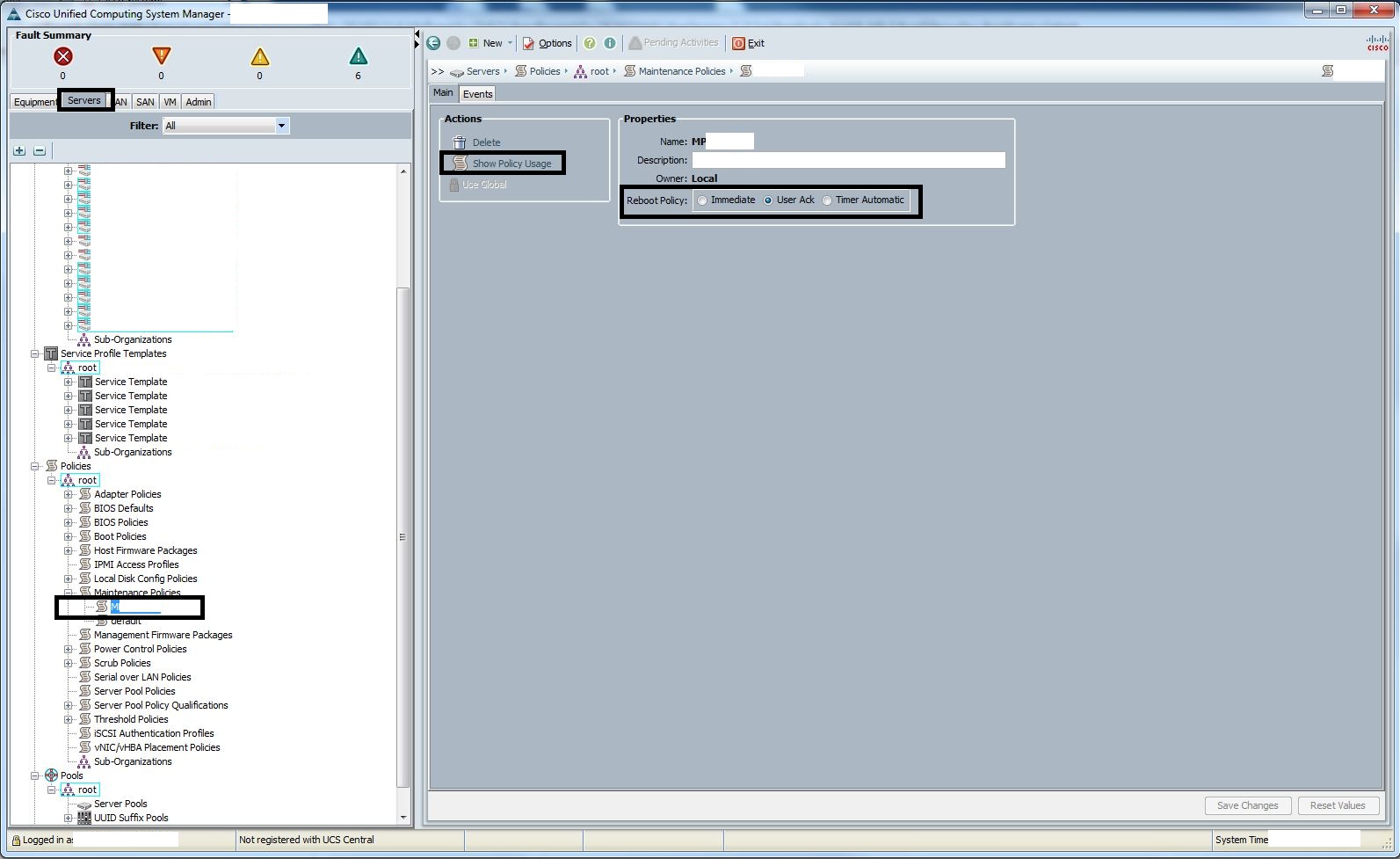This screenshot has height=859, width=1400.
Task: Open the SAN navigation tab
Action: coord(145,102)
